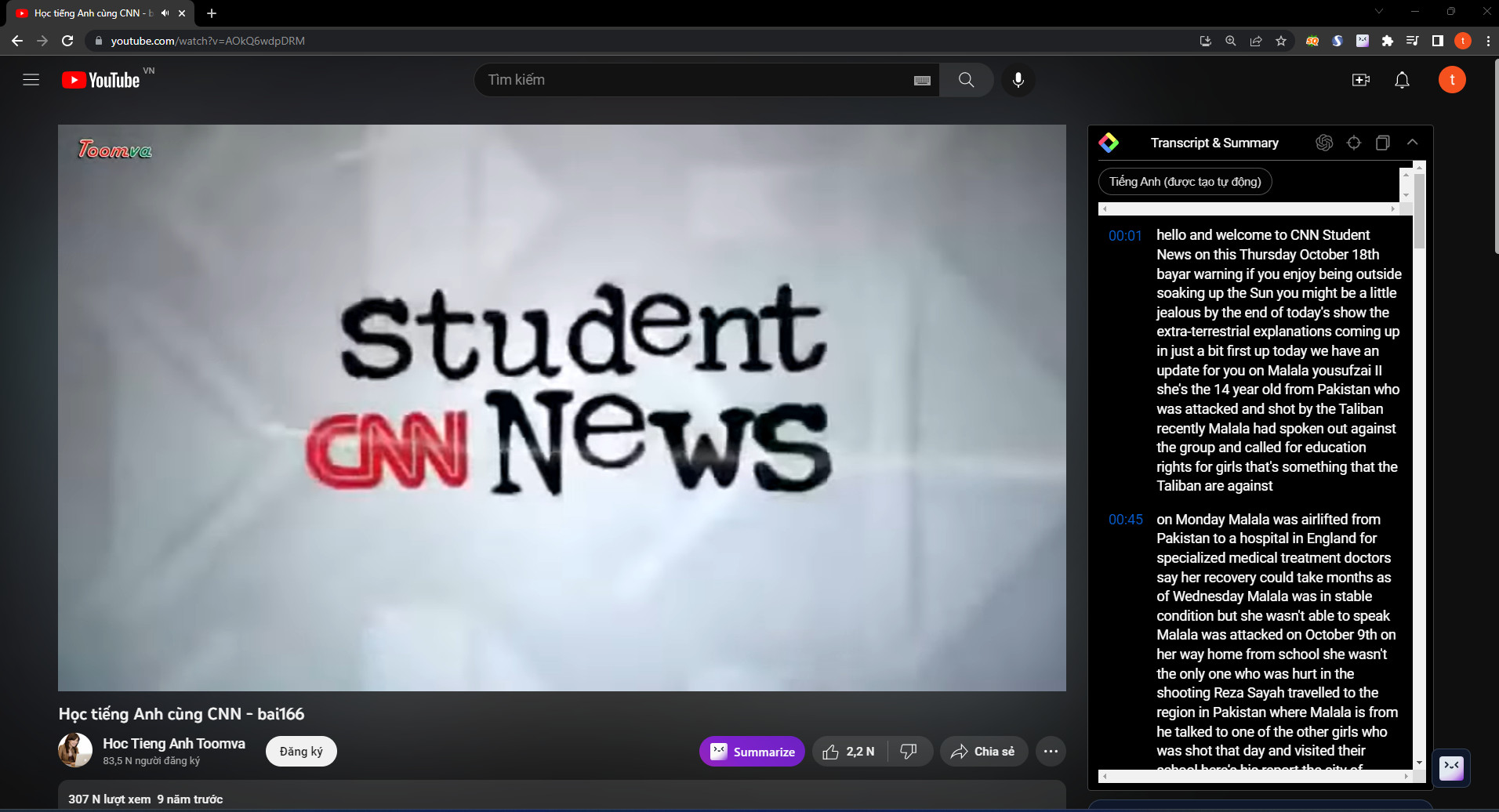This screenshot has width=1499, height=812.
Task: Open the transcript language selector Tiếng Anh
Action: click(1185, 182)
